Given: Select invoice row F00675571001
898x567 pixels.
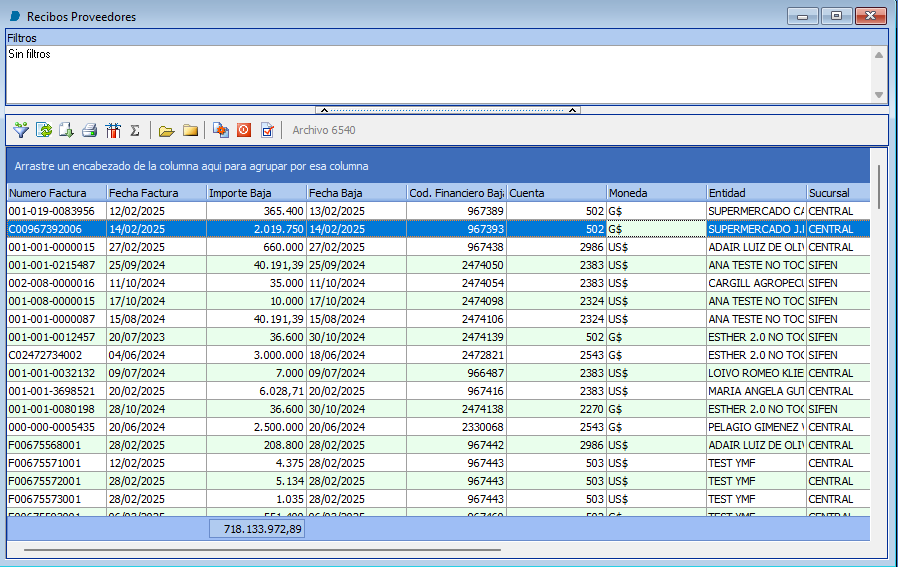Looking at the screenshot, I should point(438,463).
